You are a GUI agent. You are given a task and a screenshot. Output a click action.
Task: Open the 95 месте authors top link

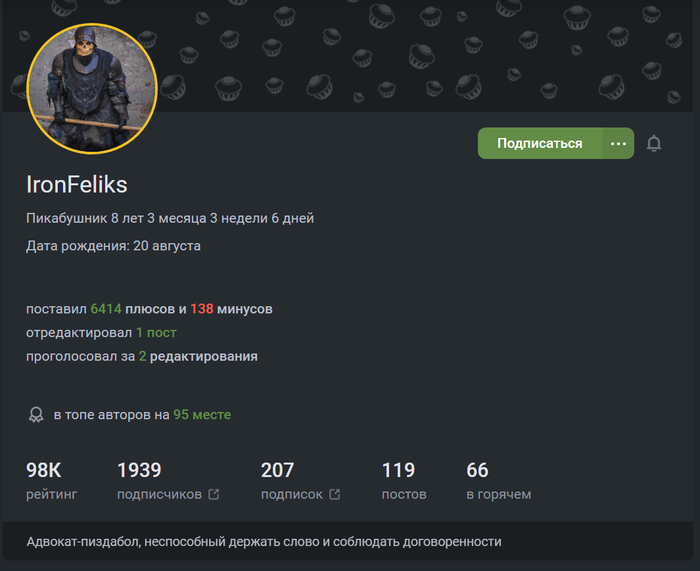tap(202, 415)
